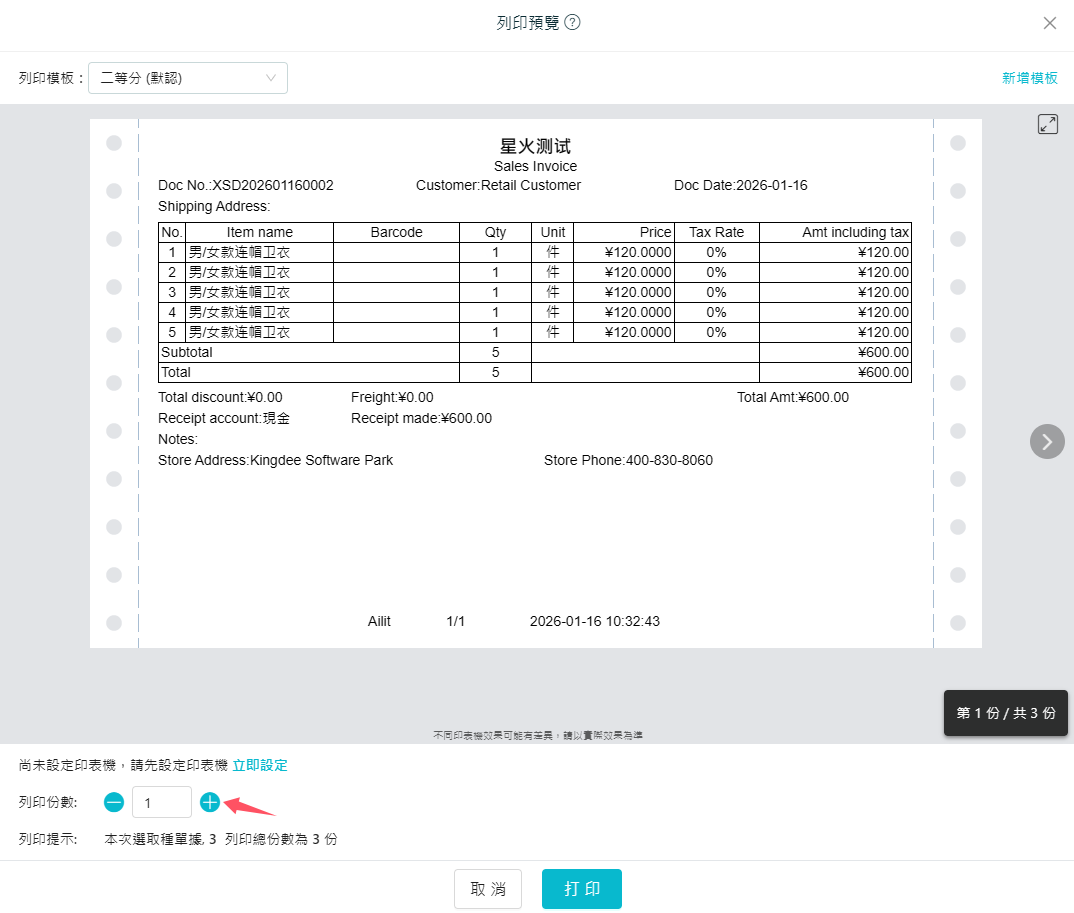
Task: Click the Barcode column header
Action: point(396,232)
